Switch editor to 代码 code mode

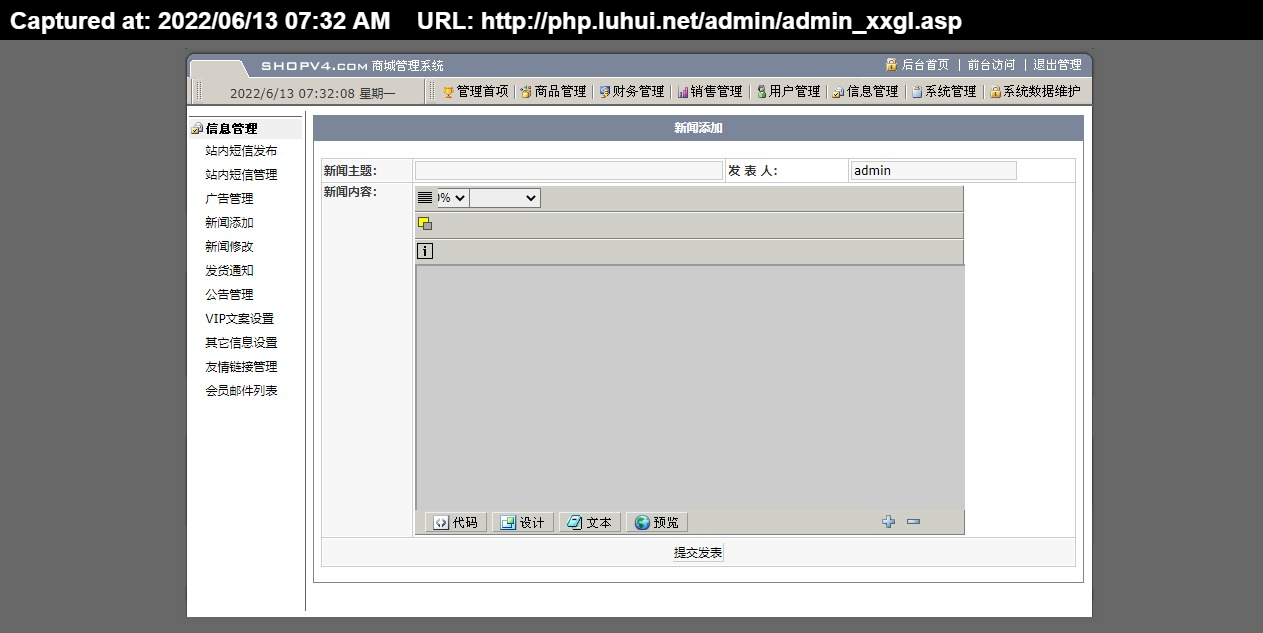pos(456,522)
